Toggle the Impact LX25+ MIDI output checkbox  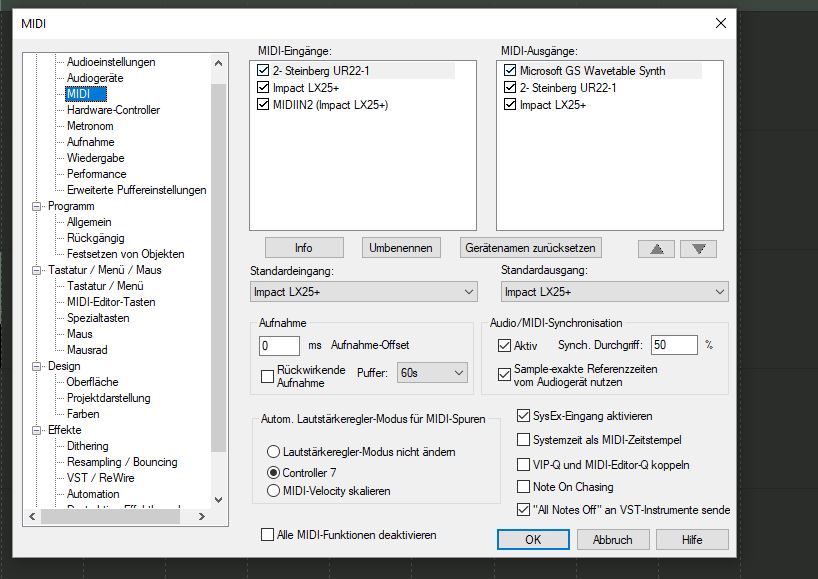tap(510, 105)
